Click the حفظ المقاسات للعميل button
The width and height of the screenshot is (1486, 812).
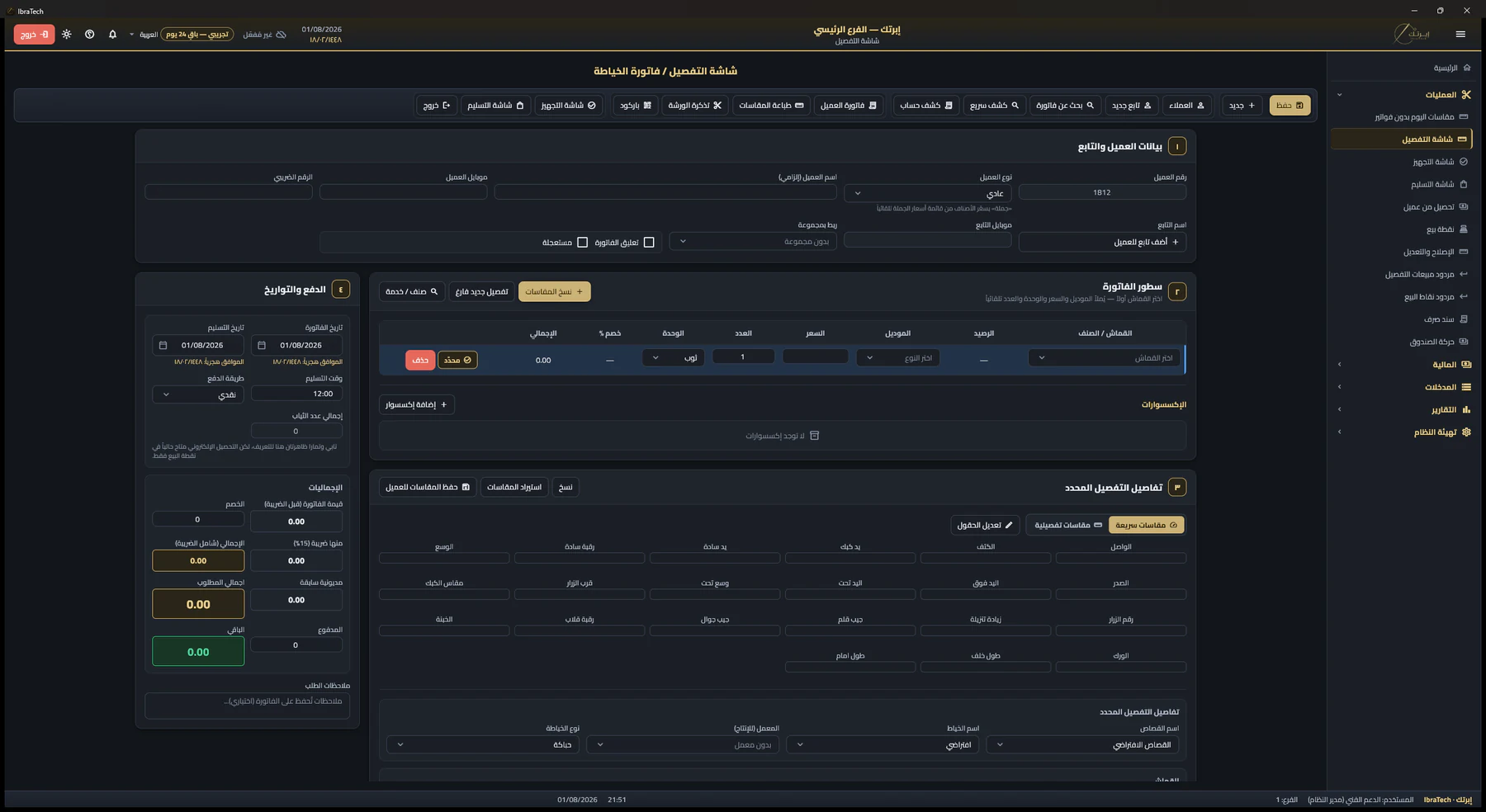coord(428,487)
